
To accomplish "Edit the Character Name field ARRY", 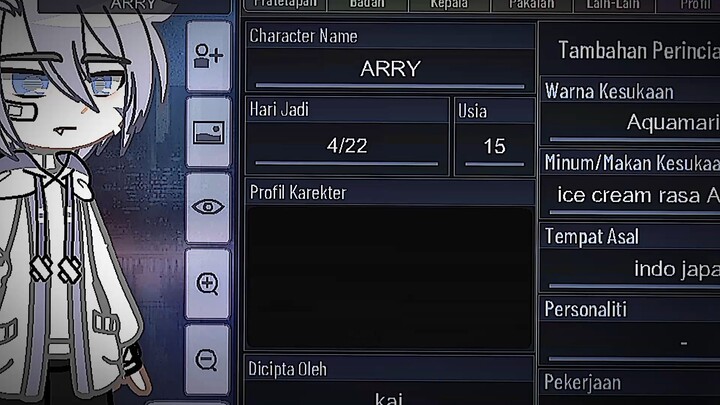I will 390,69.
